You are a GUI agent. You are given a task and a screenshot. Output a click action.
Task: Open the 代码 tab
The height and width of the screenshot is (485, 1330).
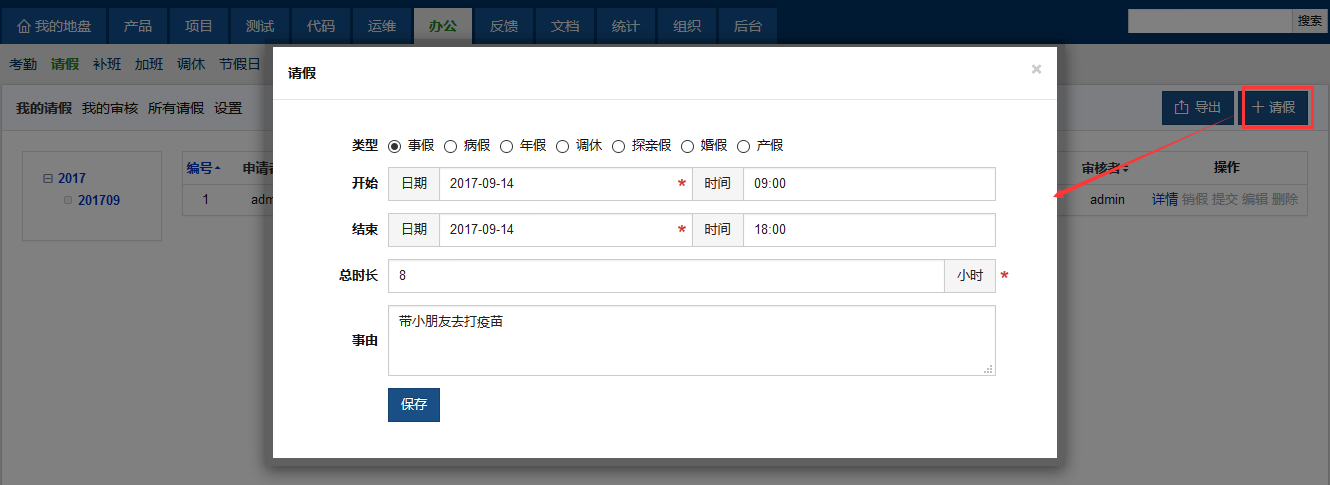(x=321, y=26)
